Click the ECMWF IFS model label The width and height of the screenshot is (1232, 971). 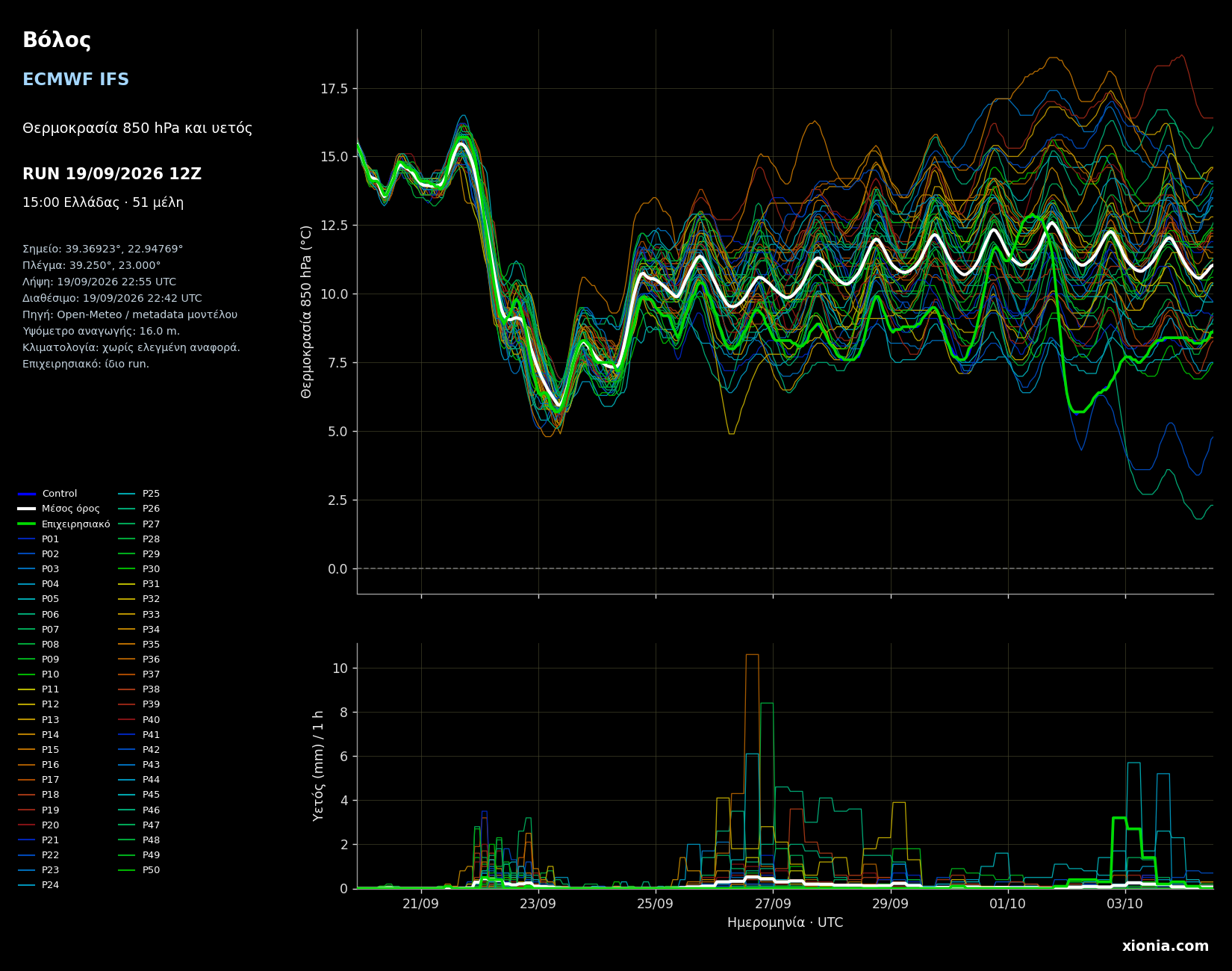(x=75, y=80)
